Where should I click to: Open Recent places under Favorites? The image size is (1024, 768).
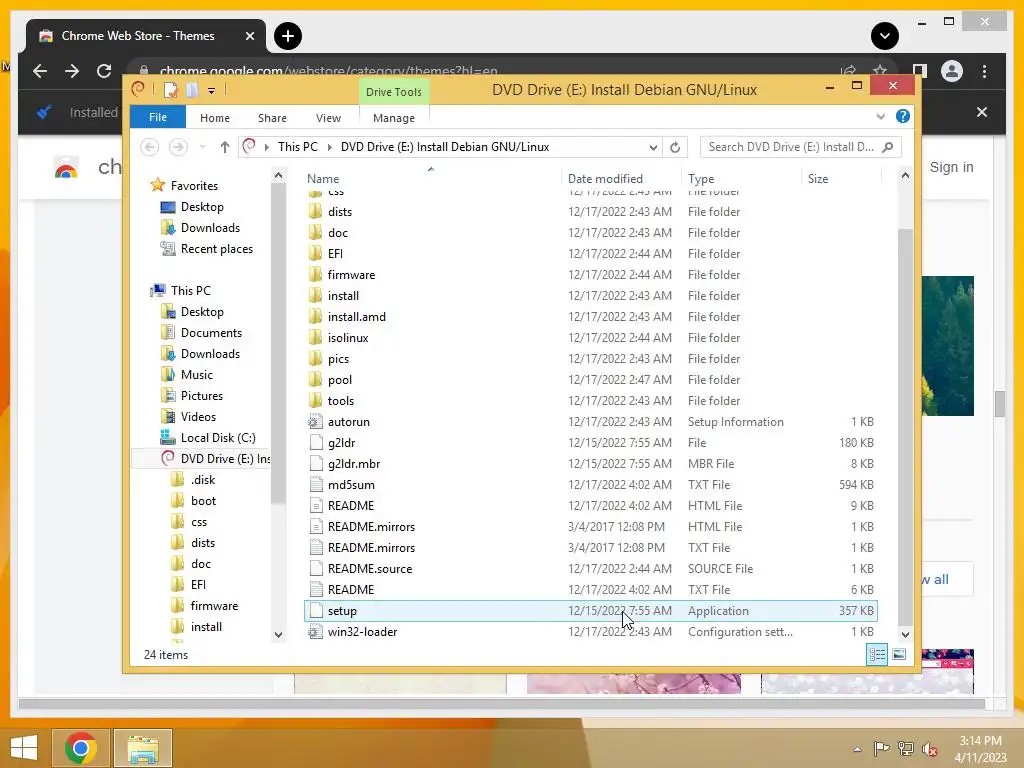coord(216,249)
